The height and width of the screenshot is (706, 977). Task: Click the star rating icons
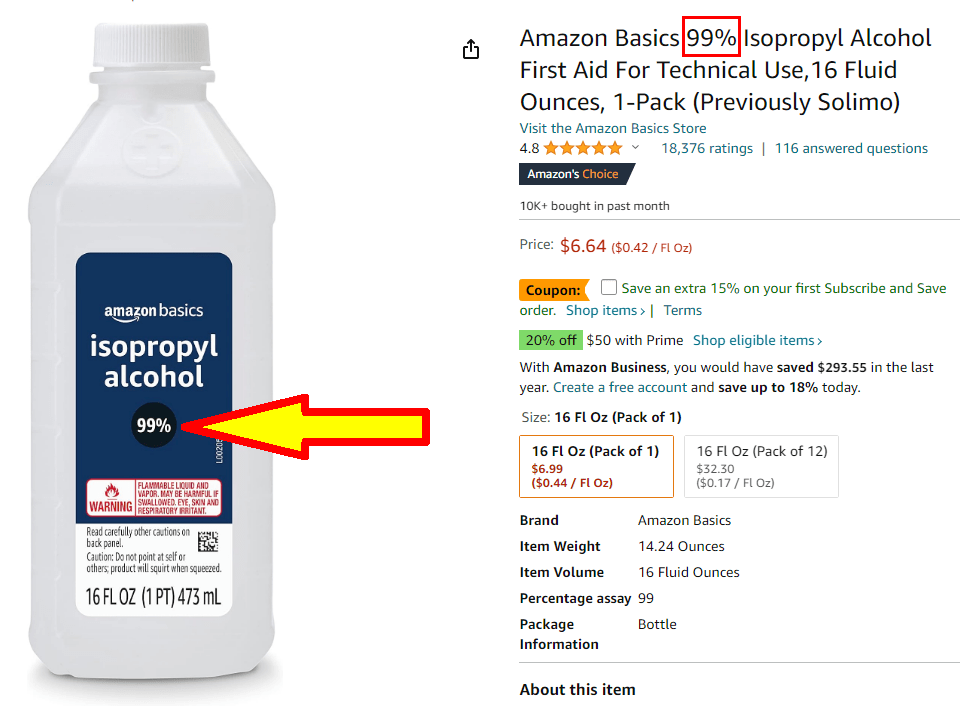[x=583, y=148]
